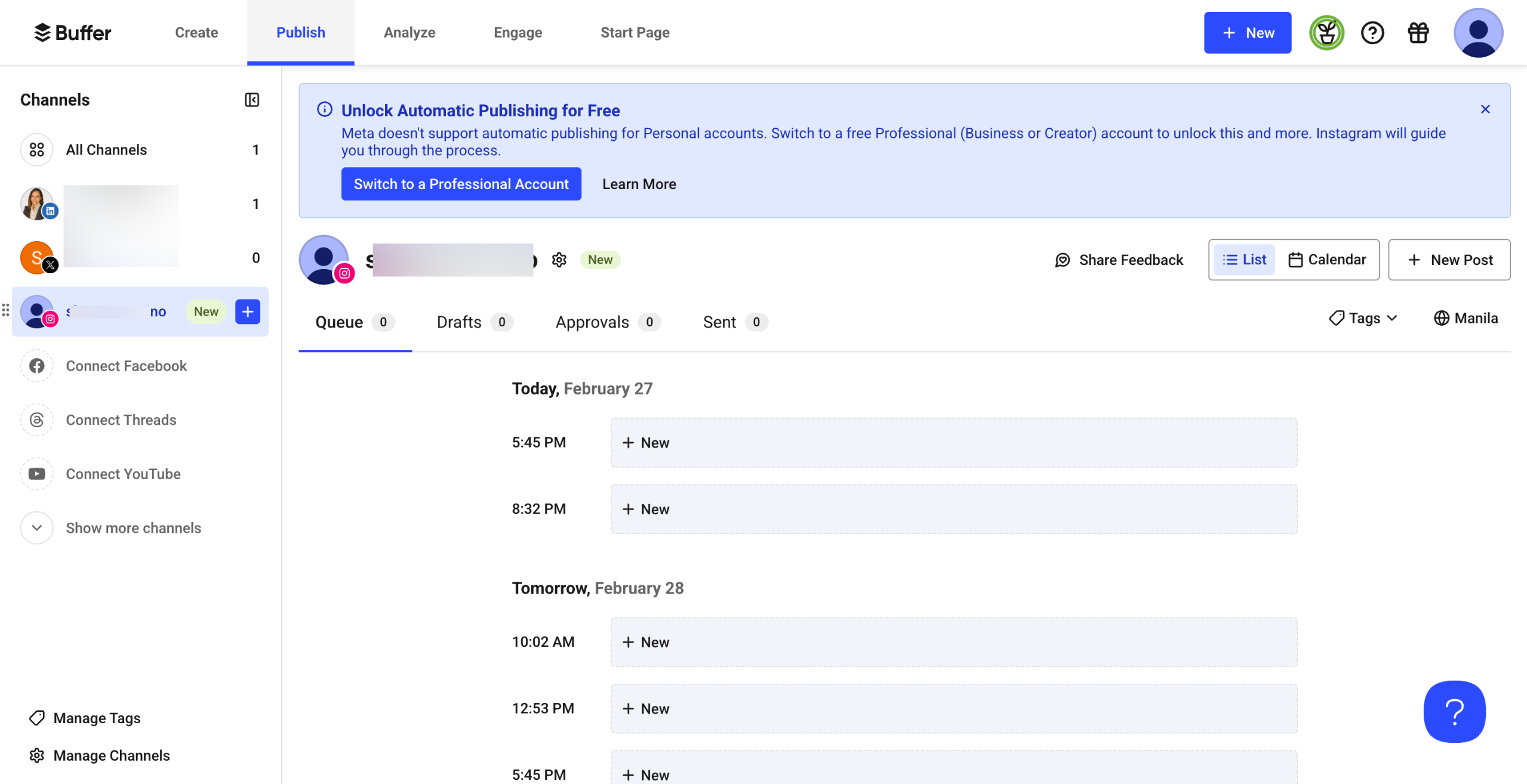
Task: Expand the Tags filter dropdown
Action: (1363, 318)
